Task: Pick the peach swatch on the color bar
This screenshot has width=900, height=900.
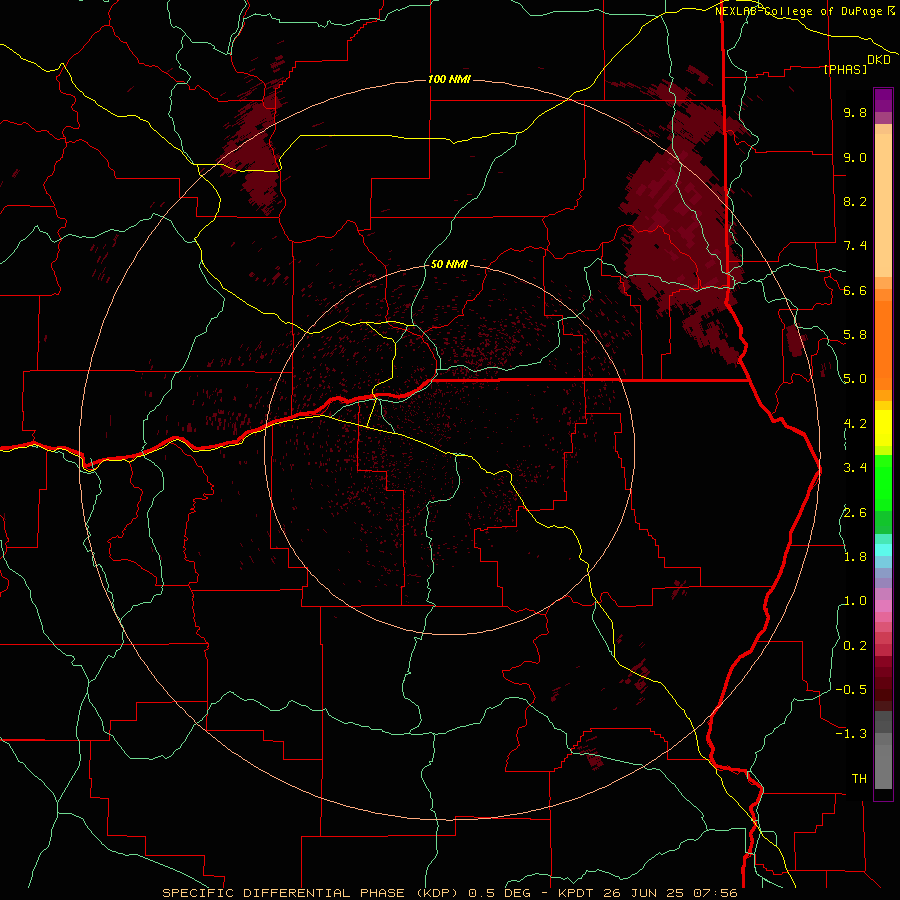Action: pos(883,204)
